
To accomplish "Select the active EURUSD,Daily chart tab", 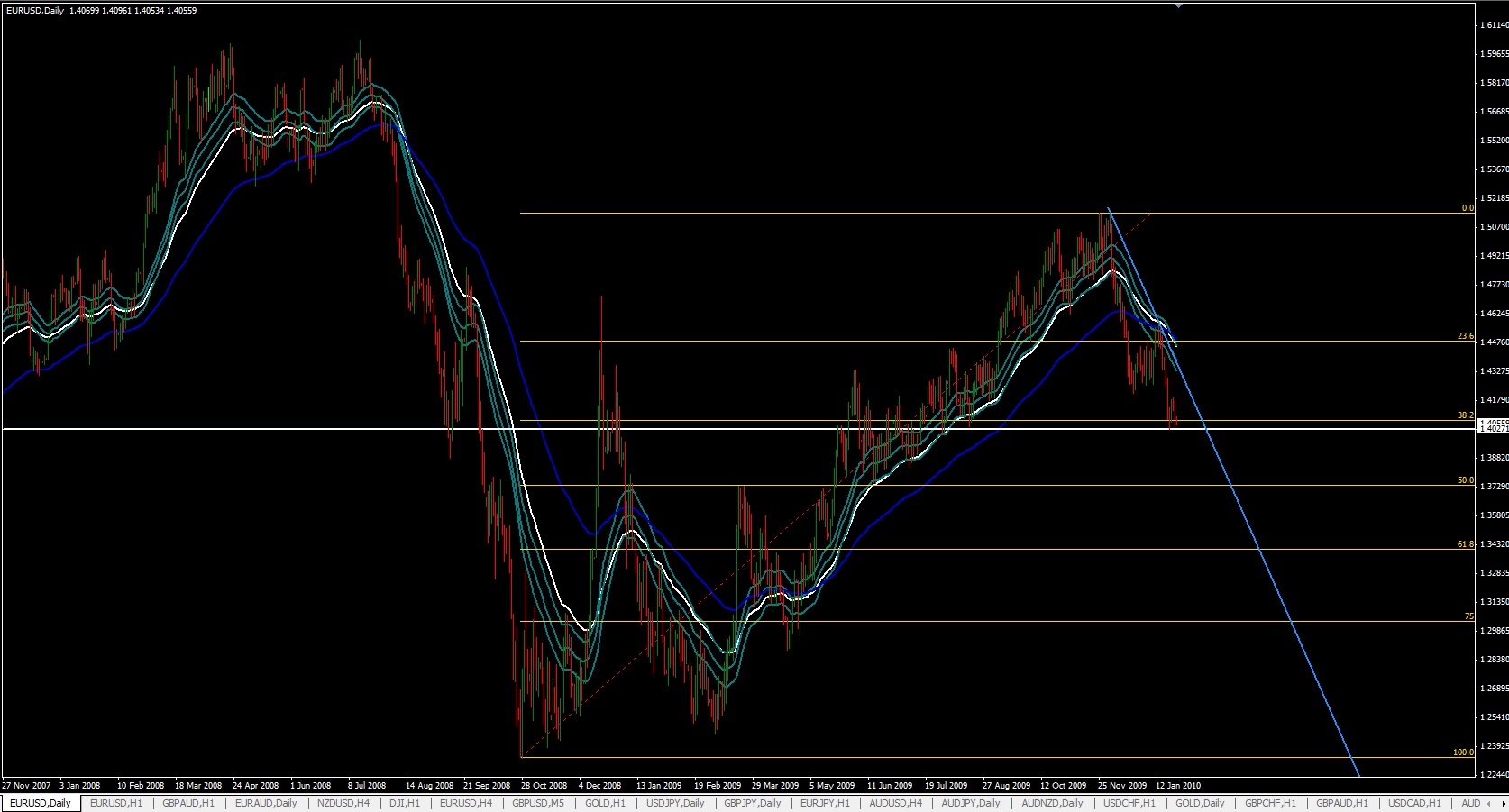I will pyautogui.click(x=40, y=803).
